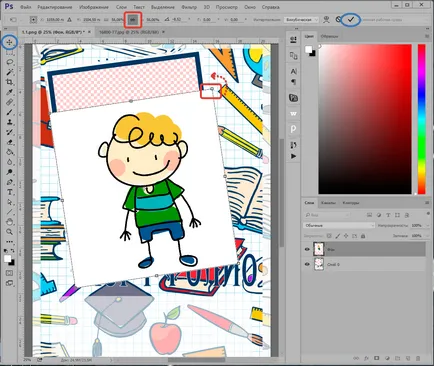The image size is (434, 366).
Task: Select the Path Selection tool
Action: [9, 202]
